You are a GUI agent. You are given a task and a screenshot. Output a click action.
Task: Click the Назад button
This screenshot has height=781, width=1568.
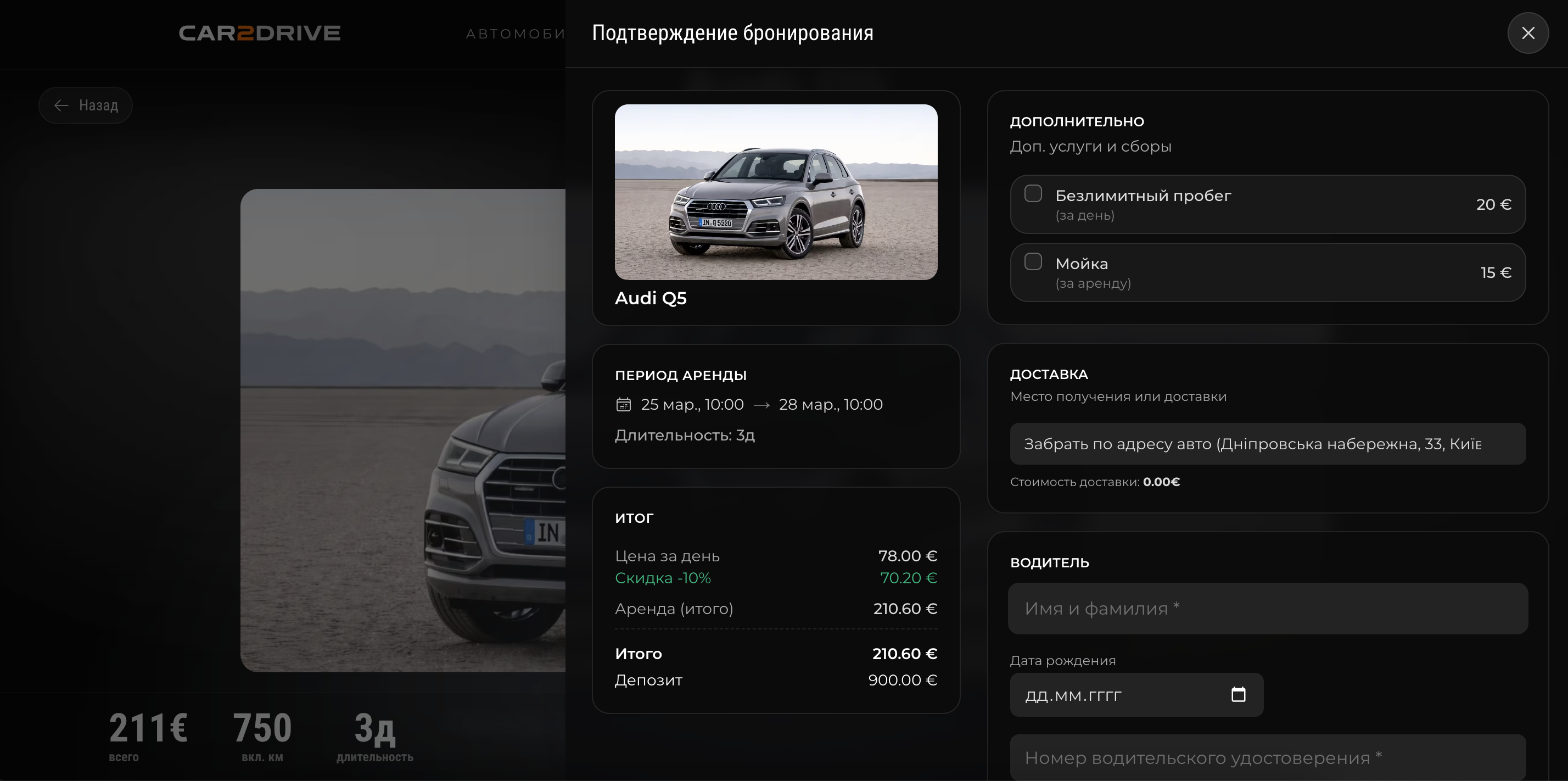[x=85, y=105]
